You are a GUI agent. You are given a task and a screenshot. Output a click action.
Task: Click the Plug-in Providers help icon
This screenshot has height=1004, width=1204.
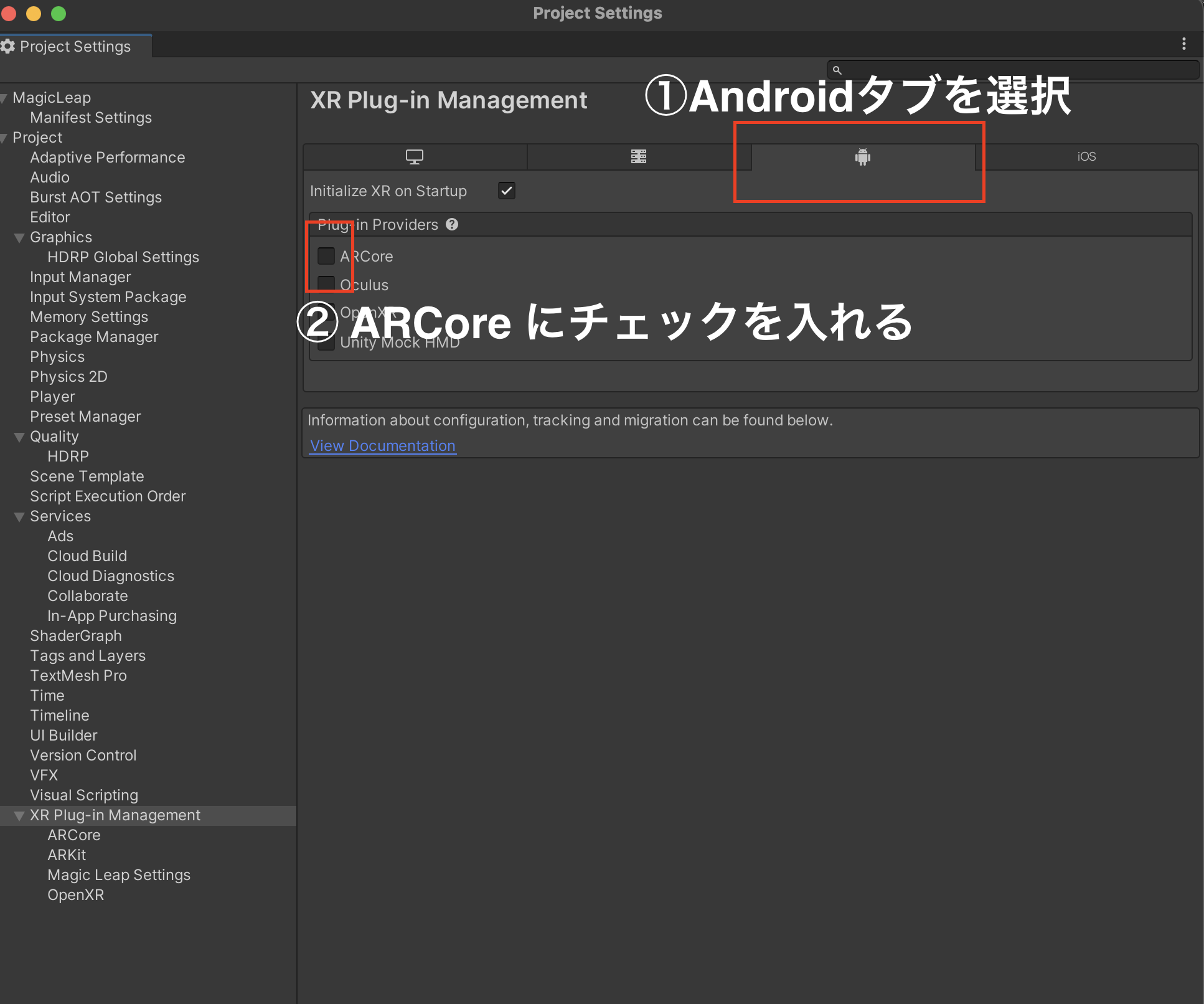coord(452,224)
